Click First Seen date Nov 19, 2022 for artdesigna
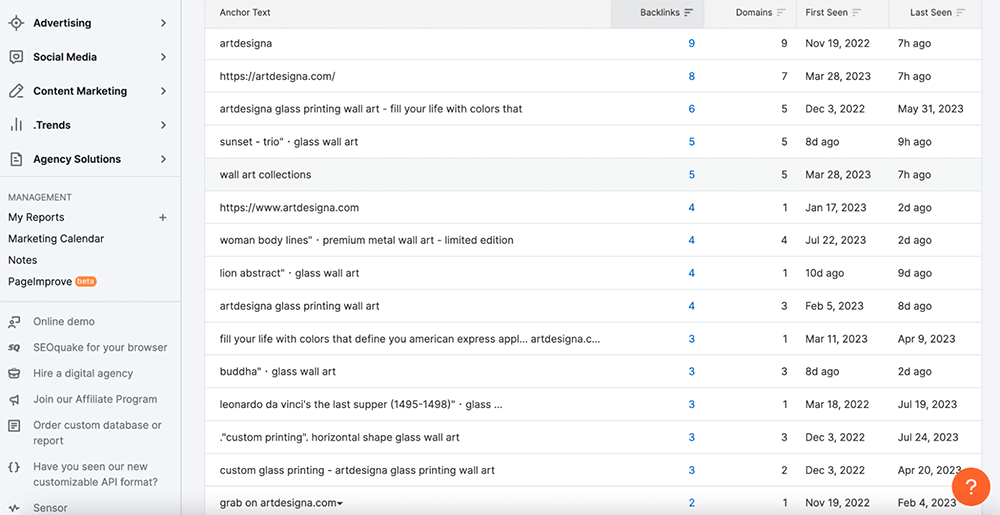1000x515 pixels. pos(837,44)
